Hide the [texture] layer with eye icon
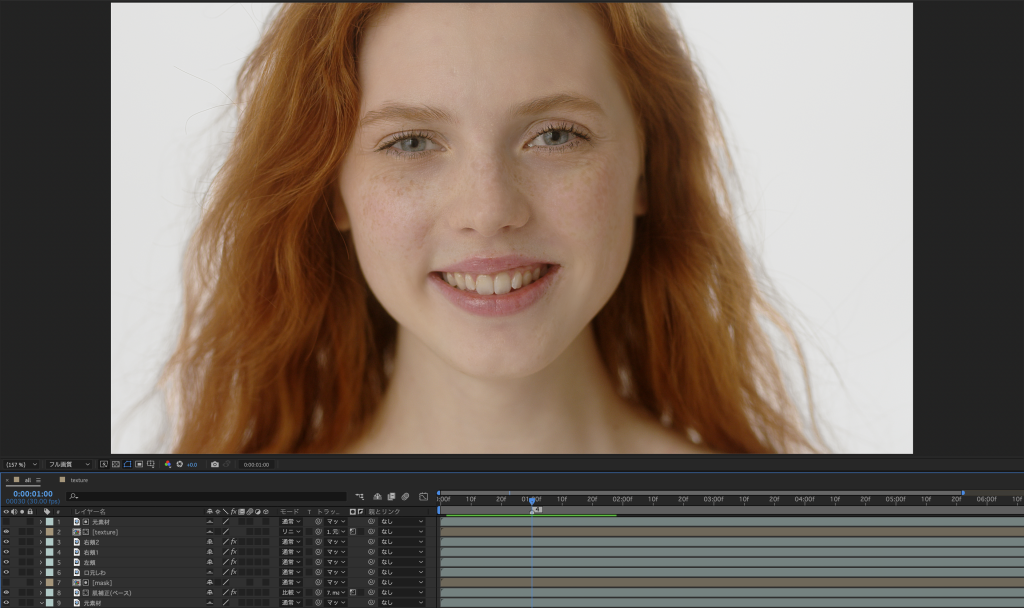The height and width of the screenshot is (608, 1024). click(6, 532)
